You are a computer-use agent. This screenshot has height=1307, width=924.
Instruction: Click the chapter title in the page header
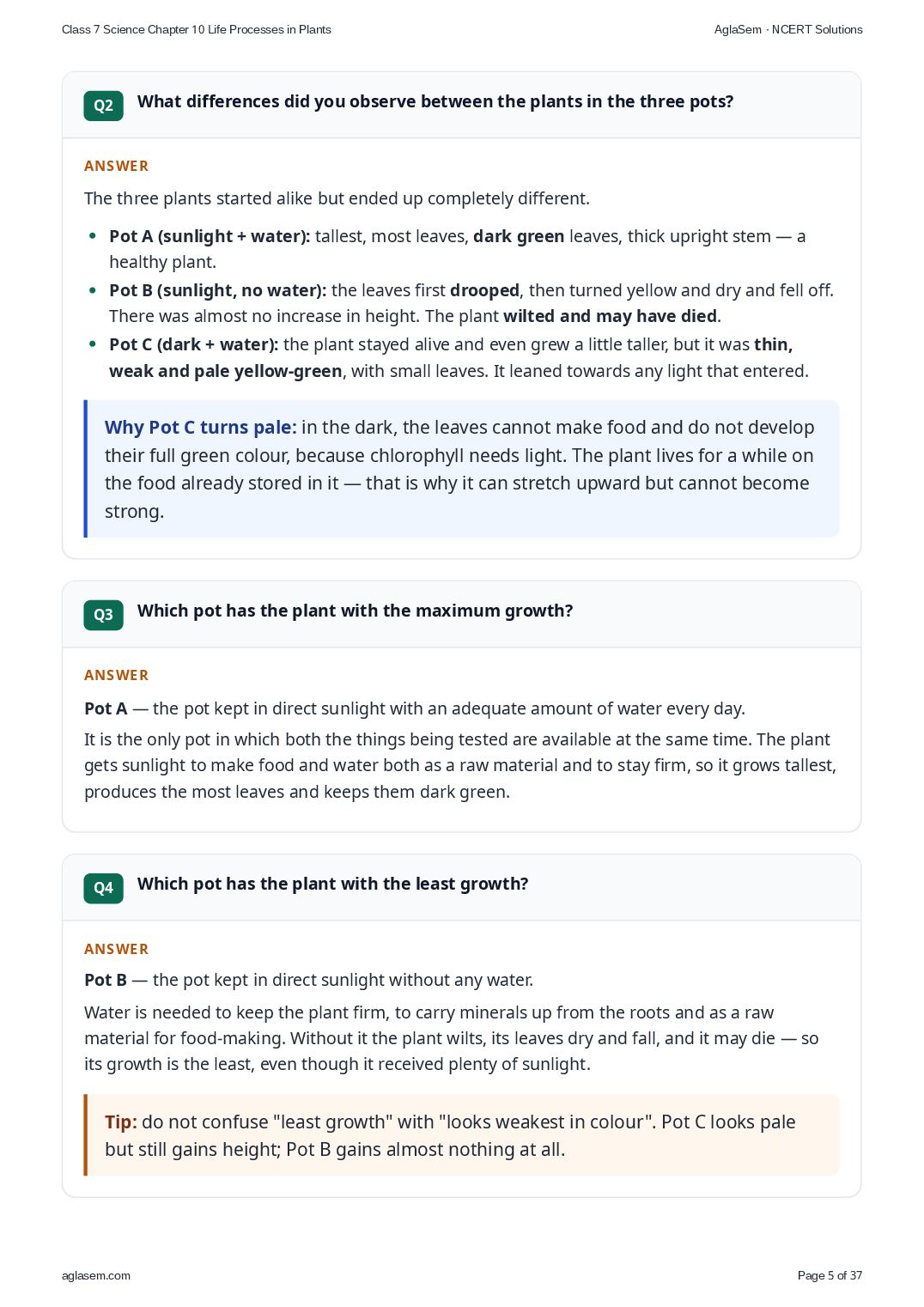[197, 29]
